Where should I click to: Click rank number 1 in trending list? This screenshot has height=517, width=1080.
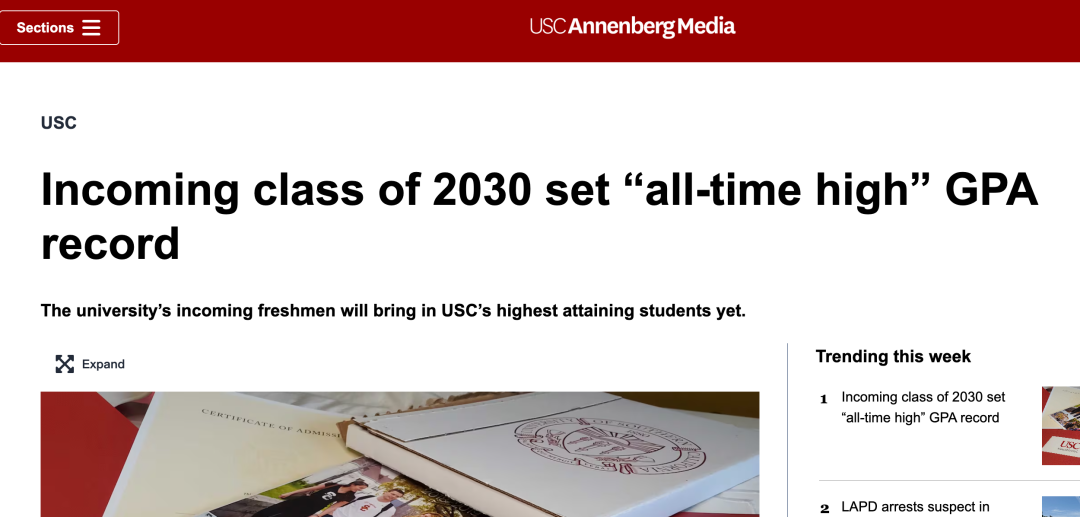[x=824, y=399]
